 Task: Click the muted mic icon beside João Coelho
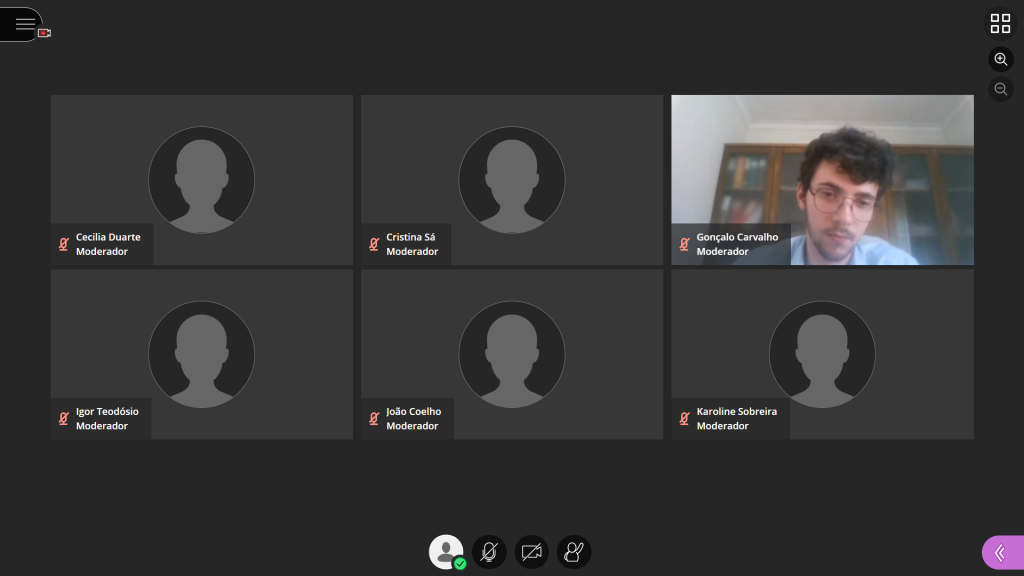click(374, 418)
